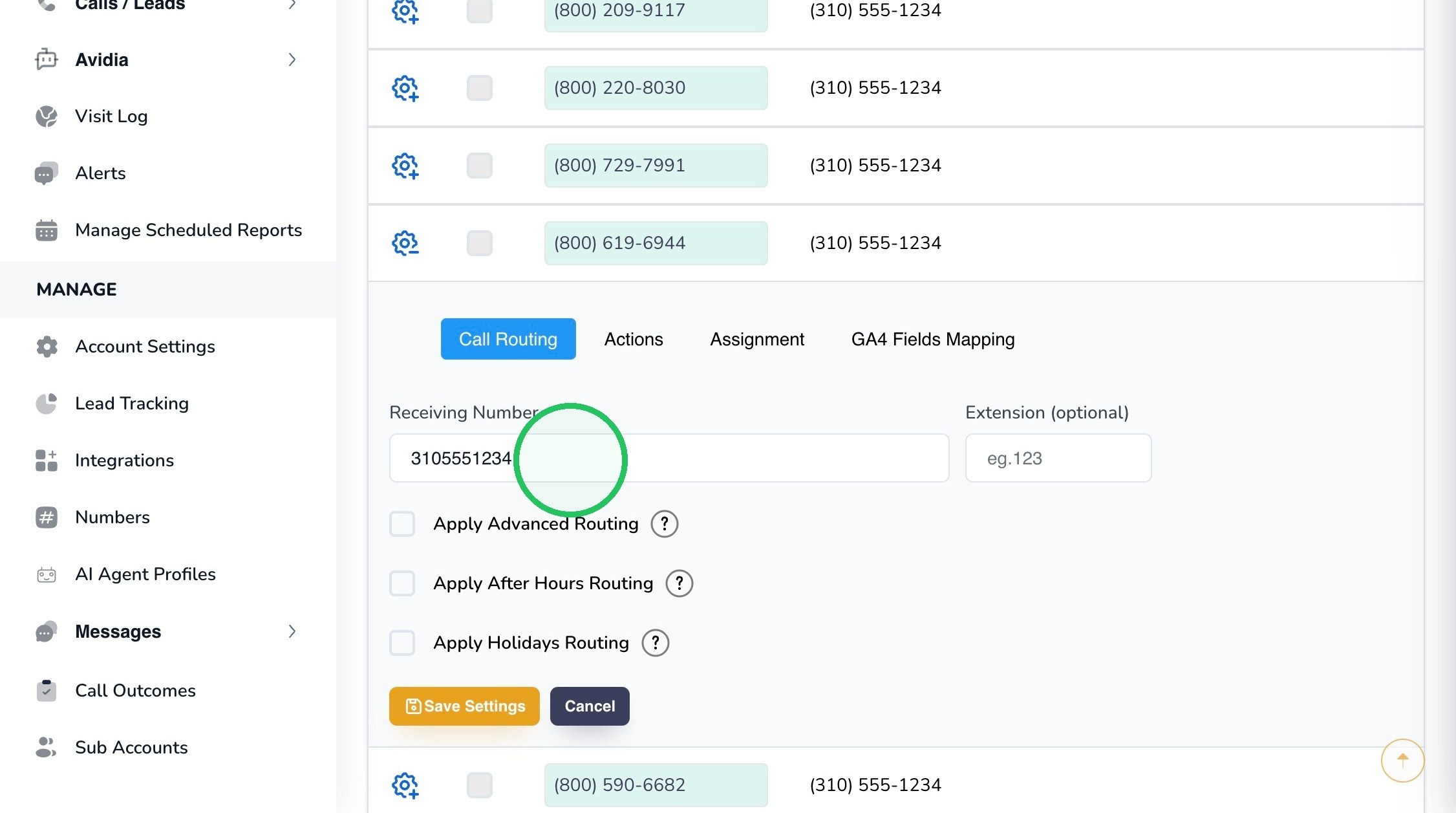Click the Save Settings button
The height and width of the screenshot is (813, 1456).
(x=464, y=706)
